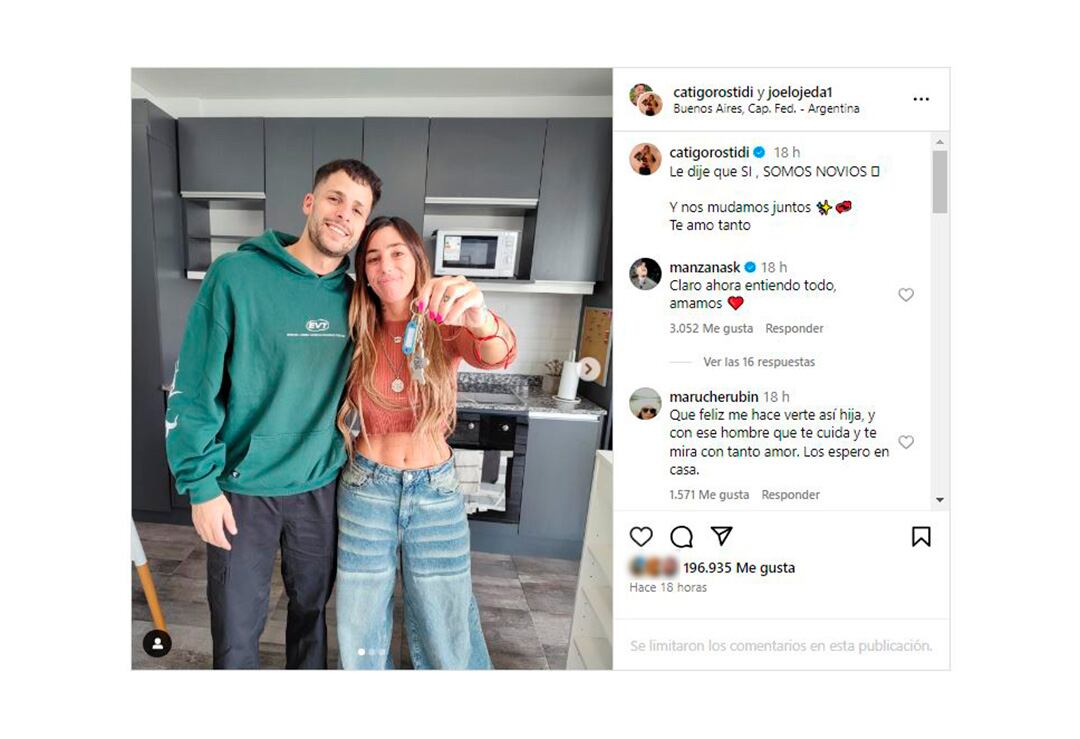Like the post with the heart icon

pyautogui.click(x=641, y=537)
